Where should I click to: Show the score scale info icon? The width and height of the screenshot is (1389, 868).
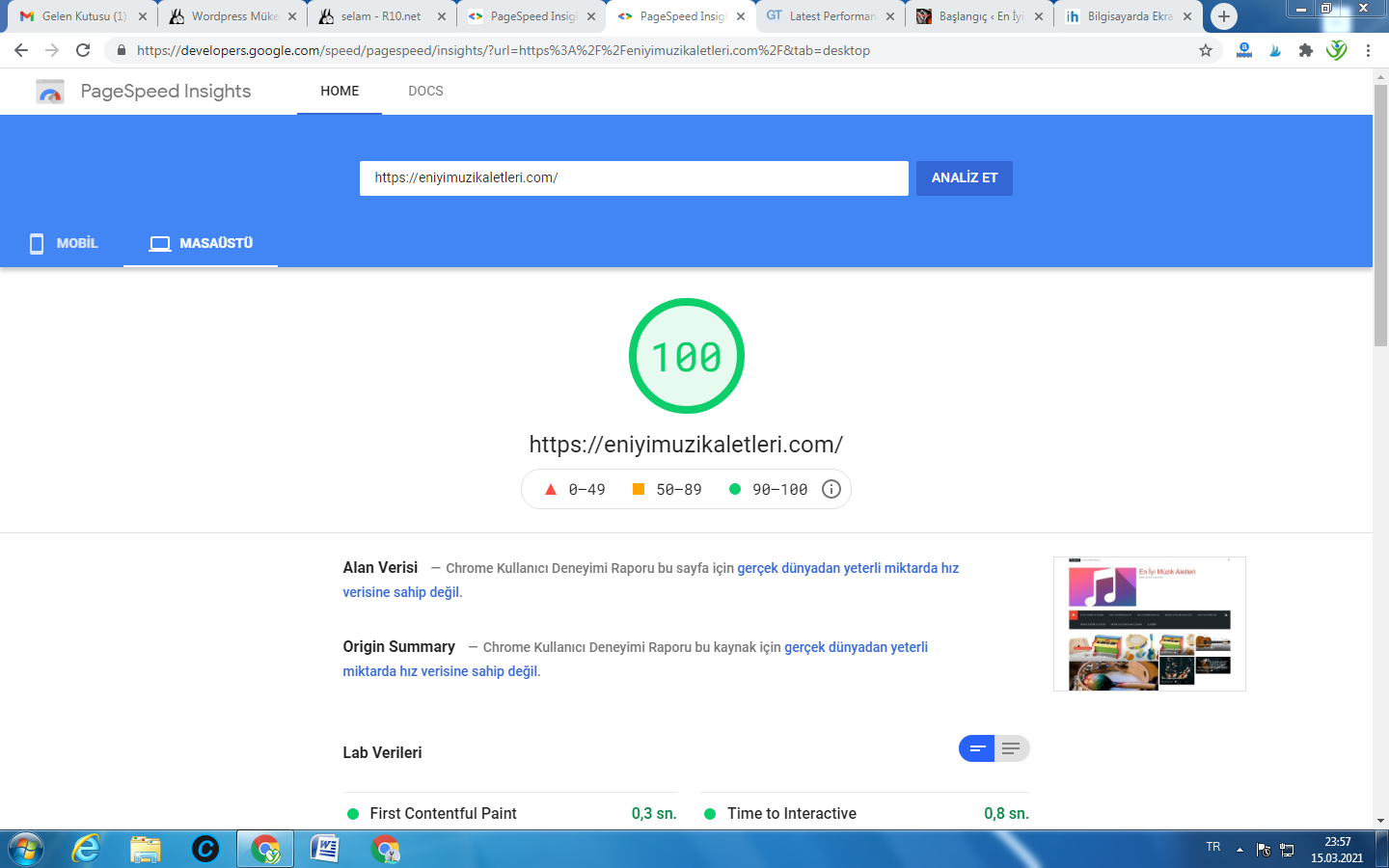coord(831,489)
